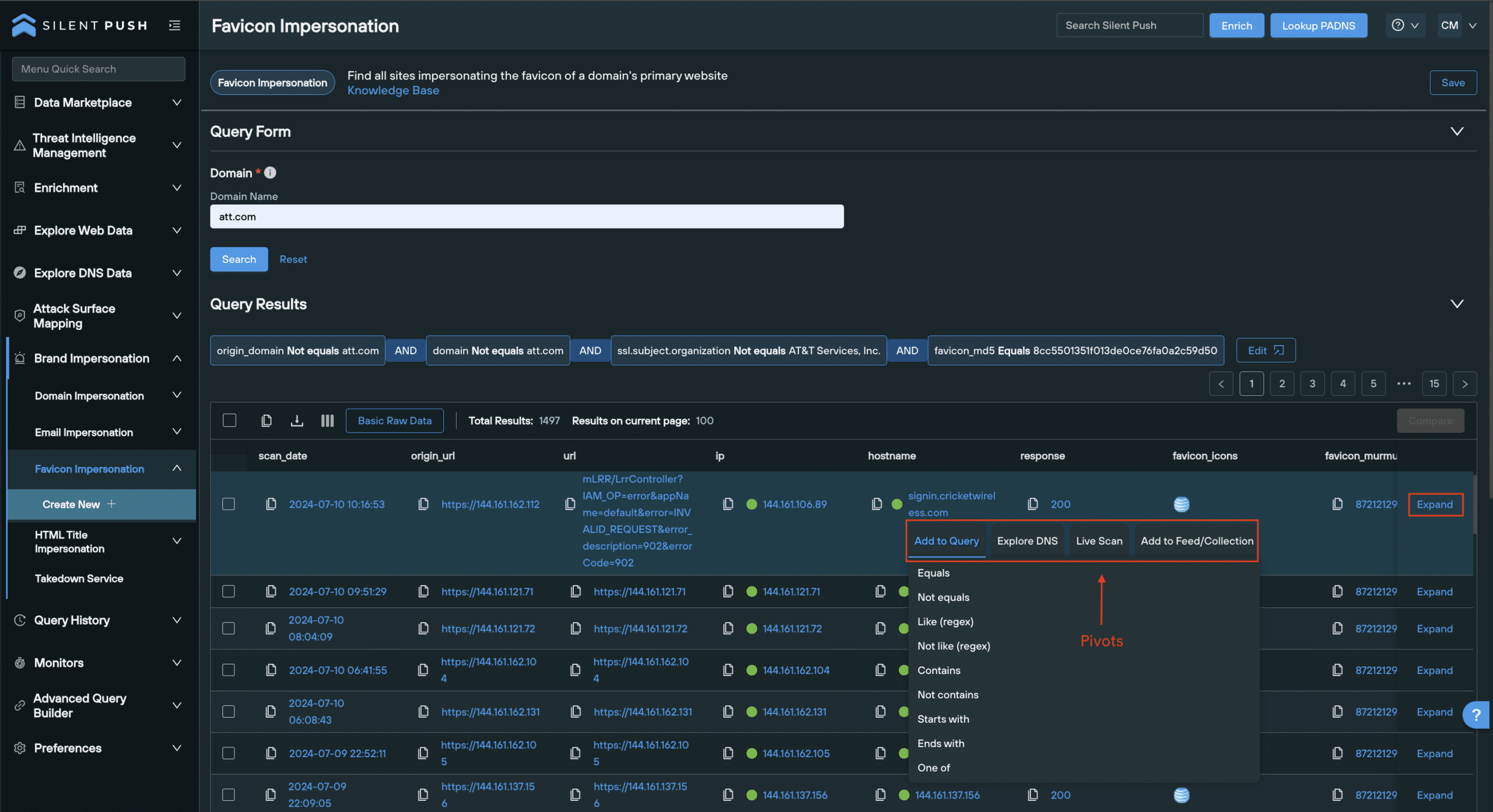Copy IP 144.161.162.104 value
Screen dimensions: 1493x812
[x=728, y=670]
